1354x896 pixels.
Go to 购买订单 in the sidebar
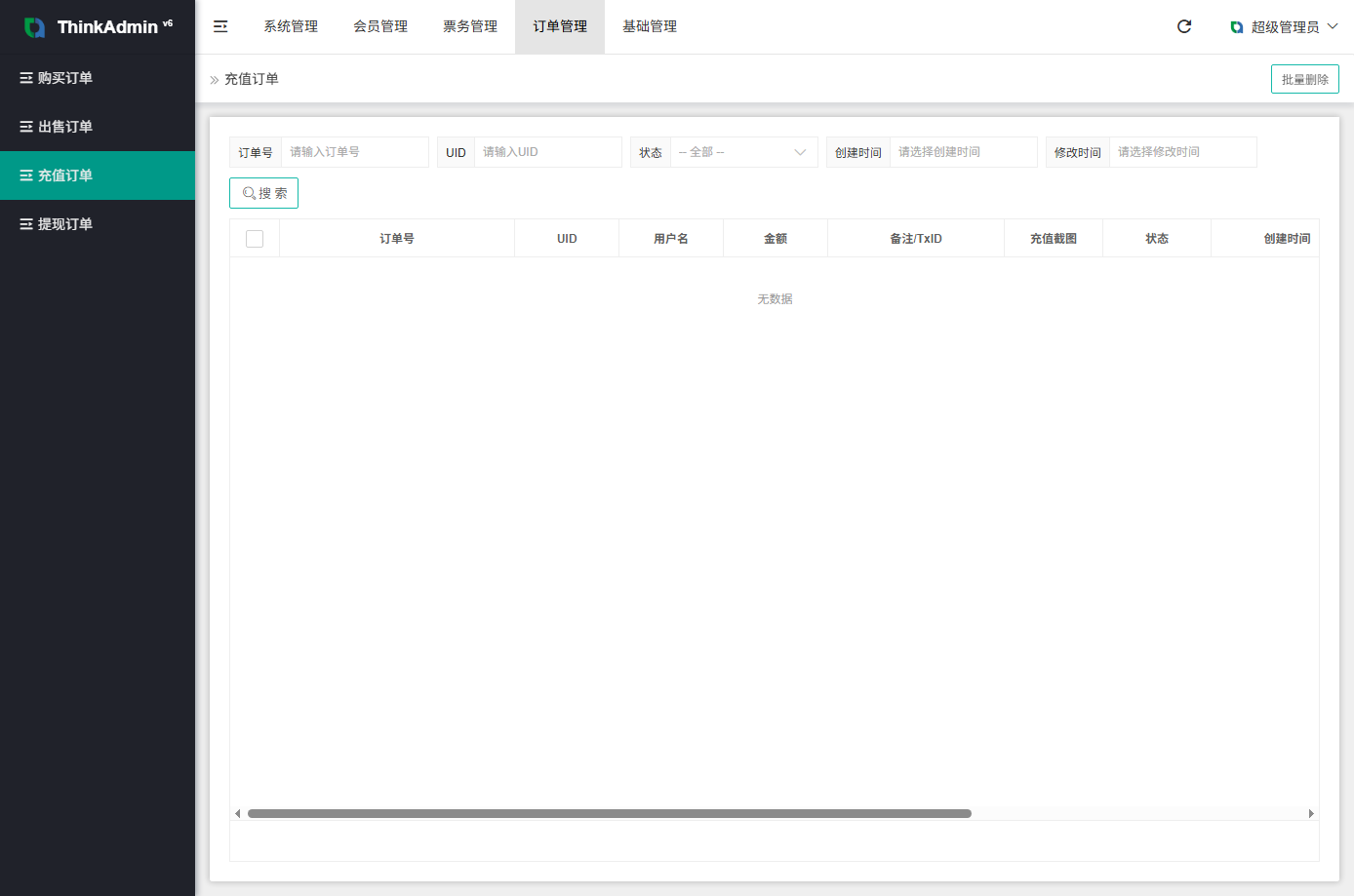pyautogui.click(x=98, y=78)
